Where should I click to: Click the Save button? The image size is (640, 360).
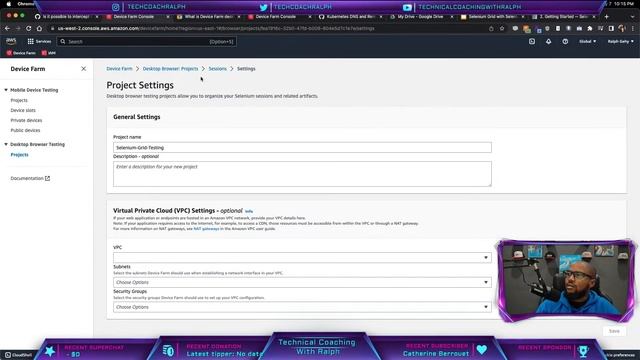pos(614,331)
